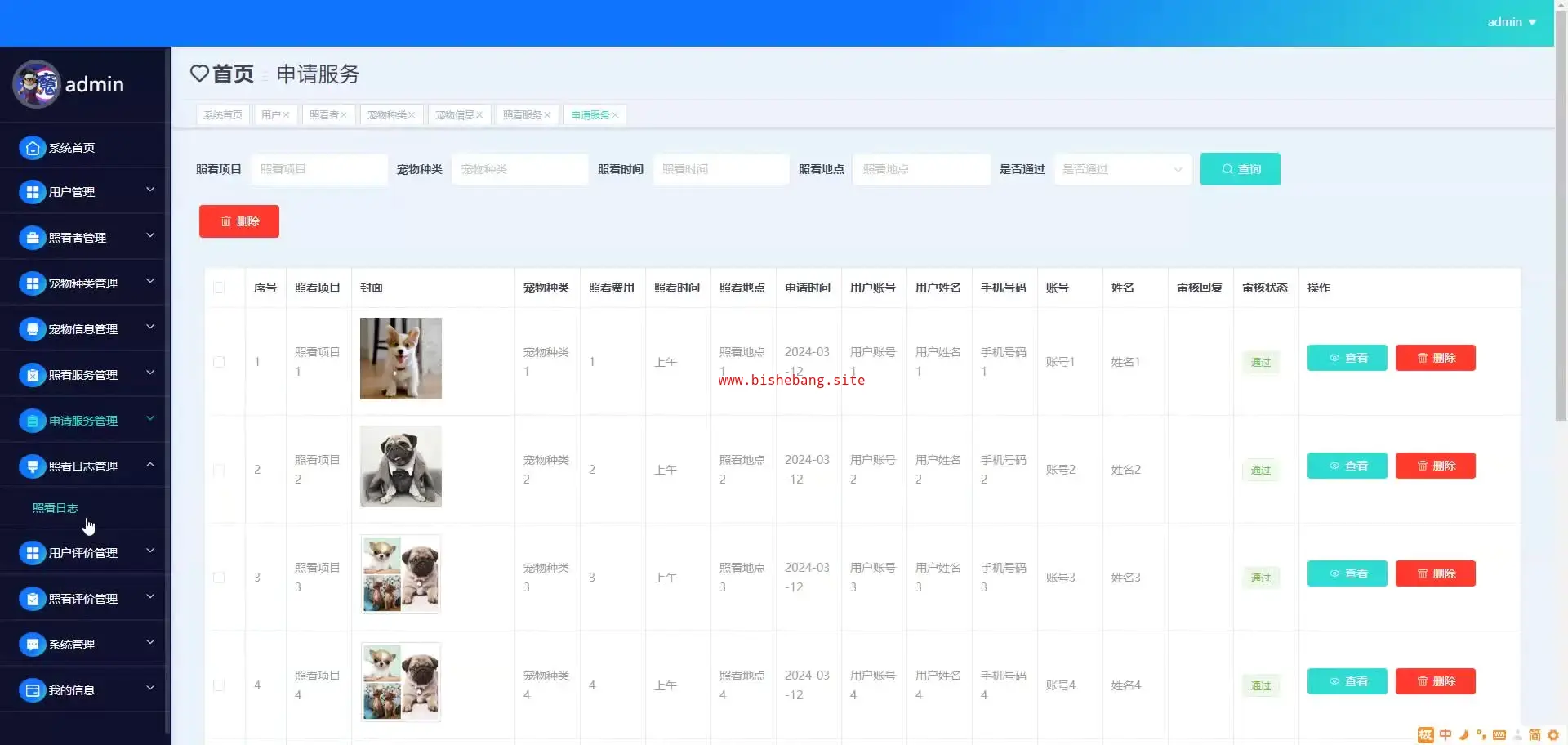Click 删除 button for row 4
1568x745 pixels.
click(1436, 681)
